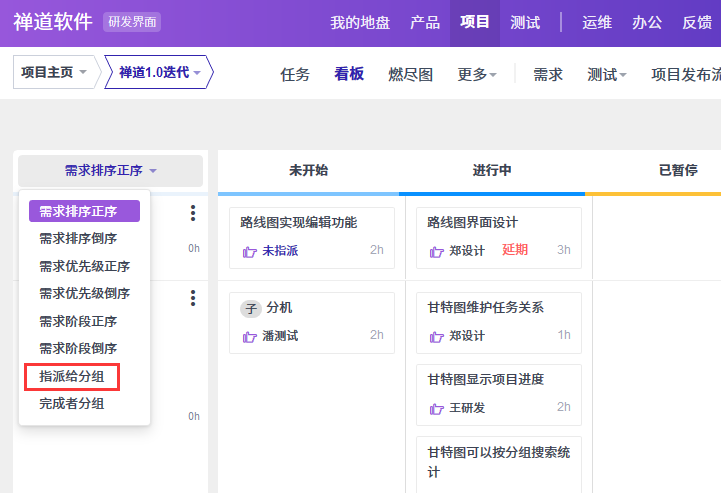Open the first story row's three-dot menu
The image size is (721, 493).
tap(193, 213)
